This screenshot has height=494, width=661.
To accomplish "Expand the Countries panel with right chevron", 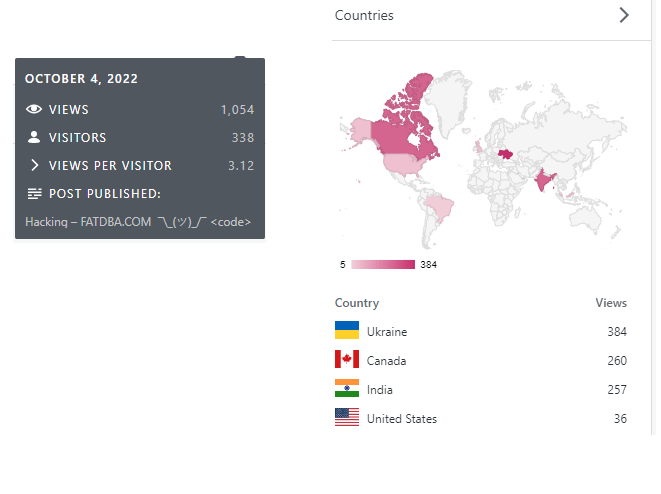I will [x=624, y=15].
